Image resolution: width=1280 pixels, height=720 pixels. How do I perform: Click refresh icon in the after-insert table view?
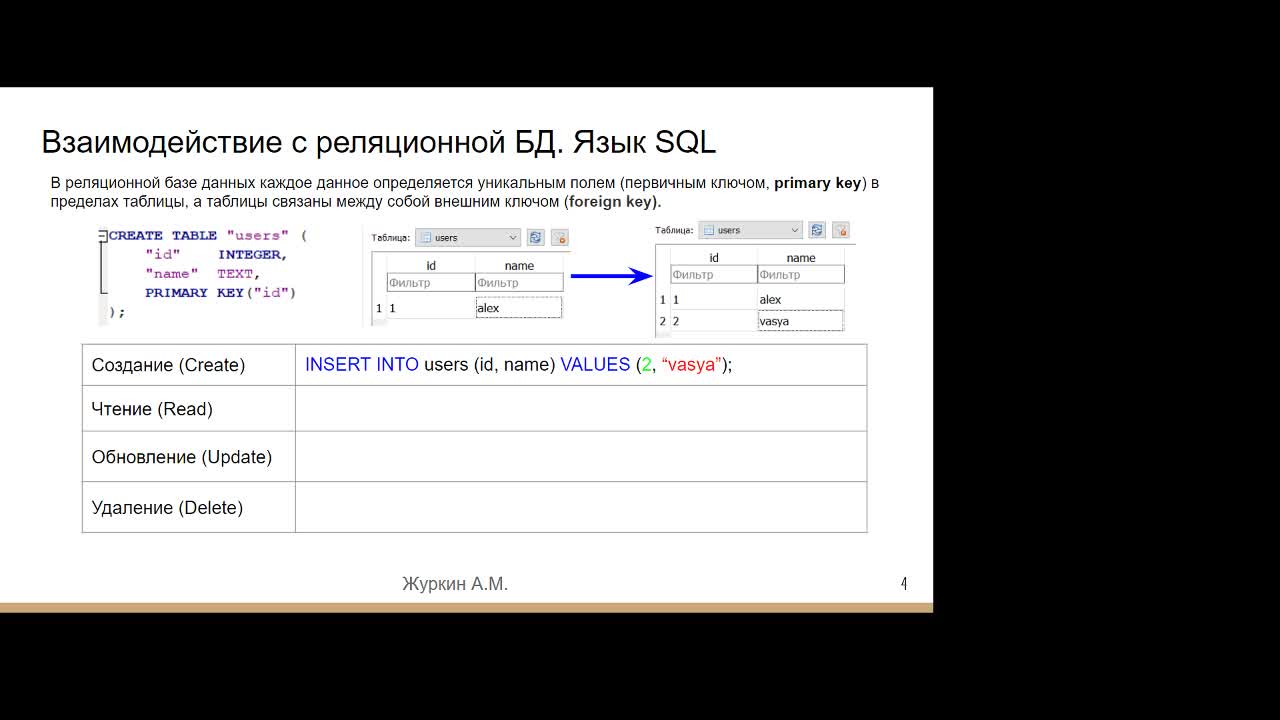817,230
